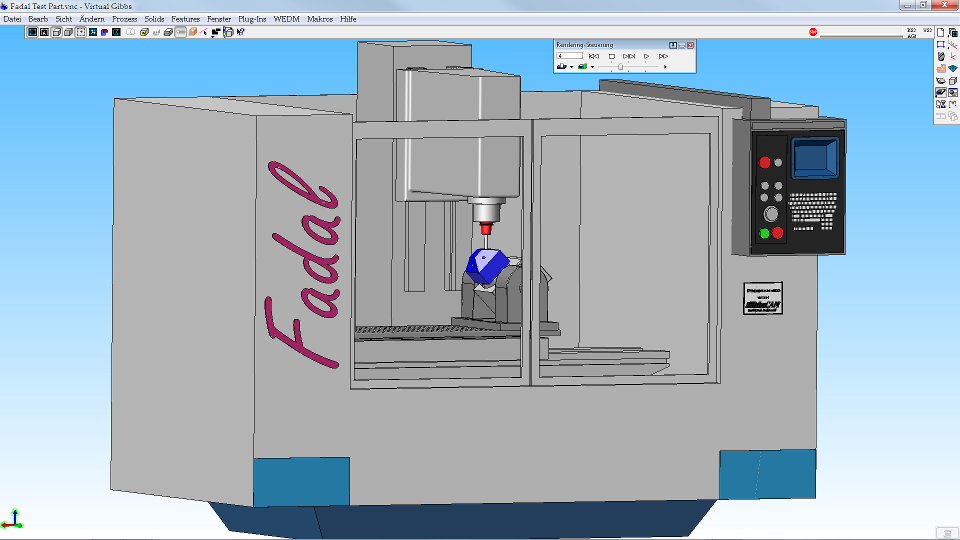Rewind rendering to start
The height and width of the screenshot is (540, 960).
pyautogui.click(x=594, y=56)
